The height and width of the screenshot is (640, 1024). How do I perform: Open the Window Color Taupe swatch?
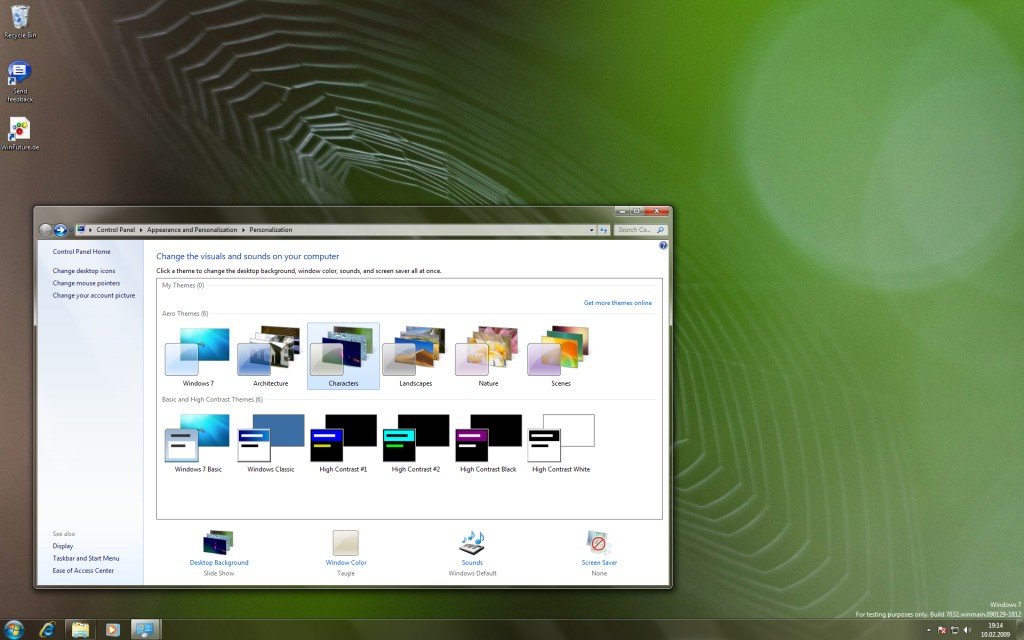click(346, 543)
